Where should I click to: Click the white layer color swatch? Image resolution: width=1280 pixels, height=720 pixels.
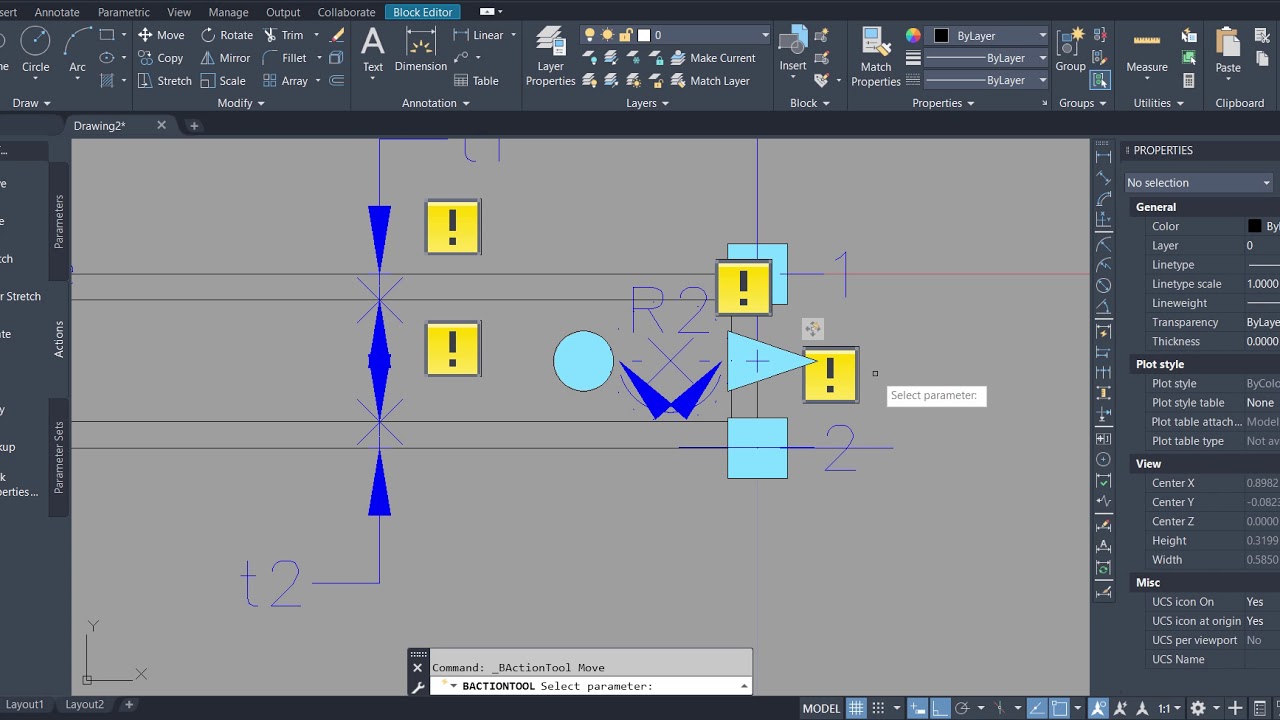643,35
